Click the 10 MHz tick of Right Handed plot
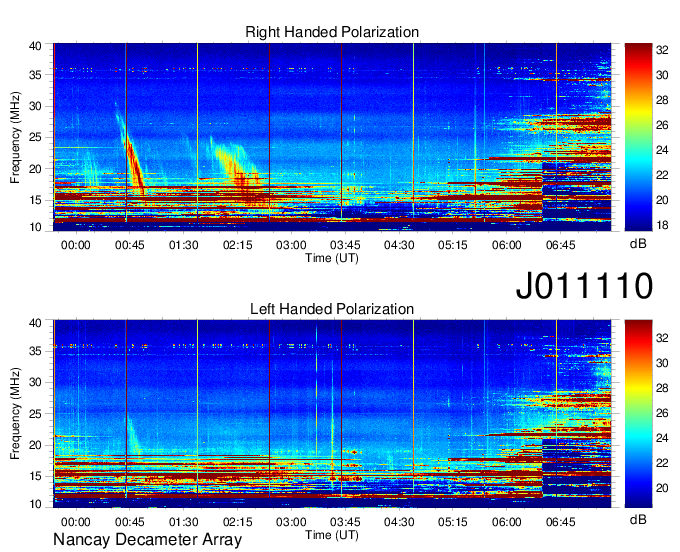This screenshot has height=552, width=680. [x=35, y=227]
